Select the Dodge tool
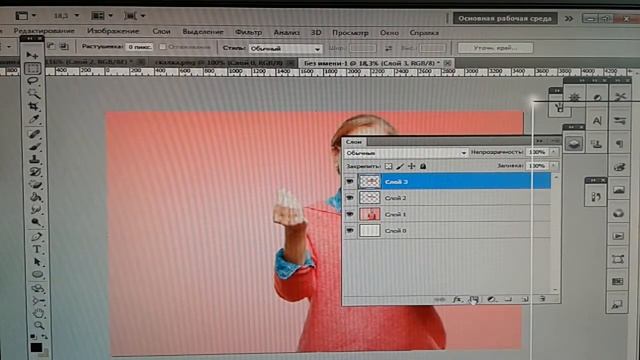The height and width of the screenshot is (360, 640). pyautogui.click(x=36, y=222)
